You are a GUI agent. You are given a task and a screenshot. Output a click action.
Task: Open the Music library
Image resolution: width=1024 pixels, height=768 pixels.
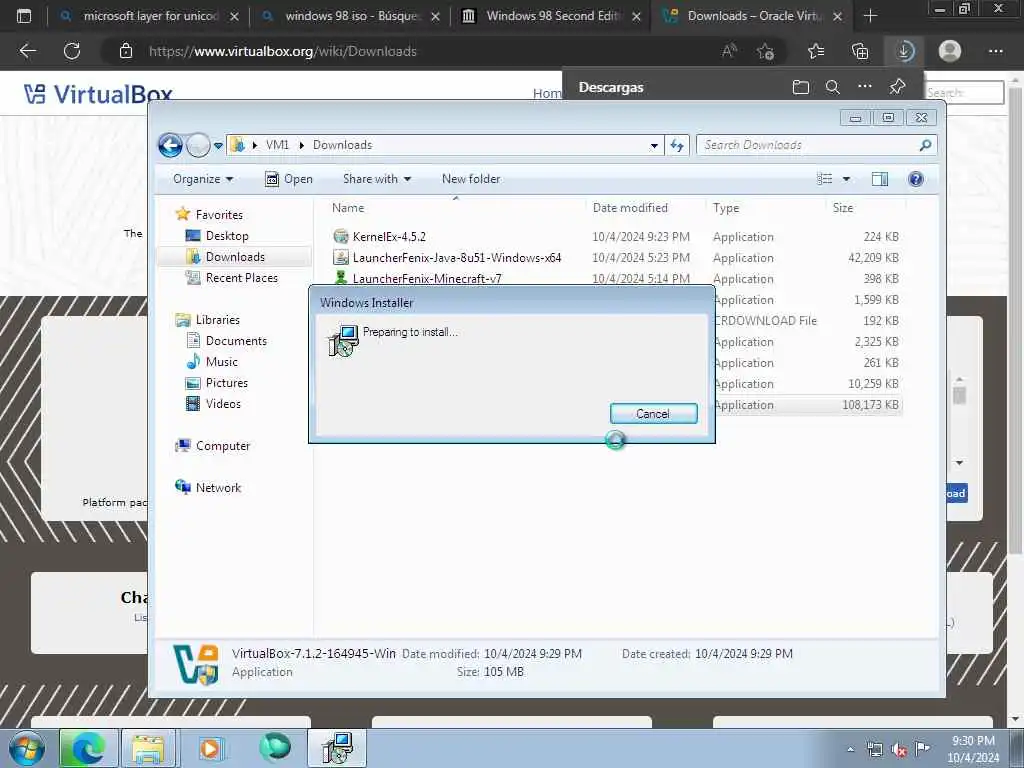point(221,361)
